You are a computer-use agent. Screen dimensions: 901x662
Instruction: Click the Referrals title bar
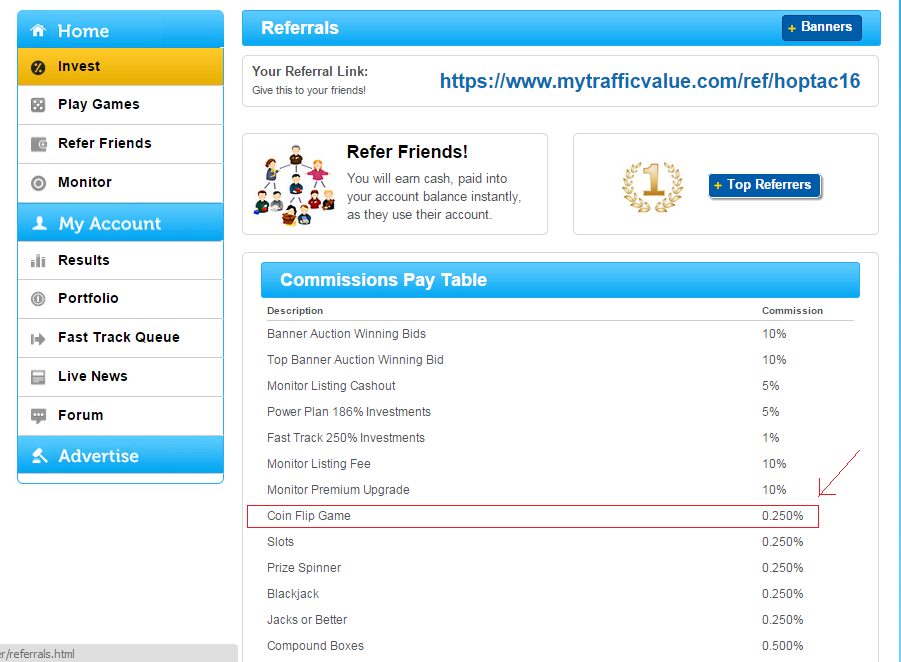(561, 28)
